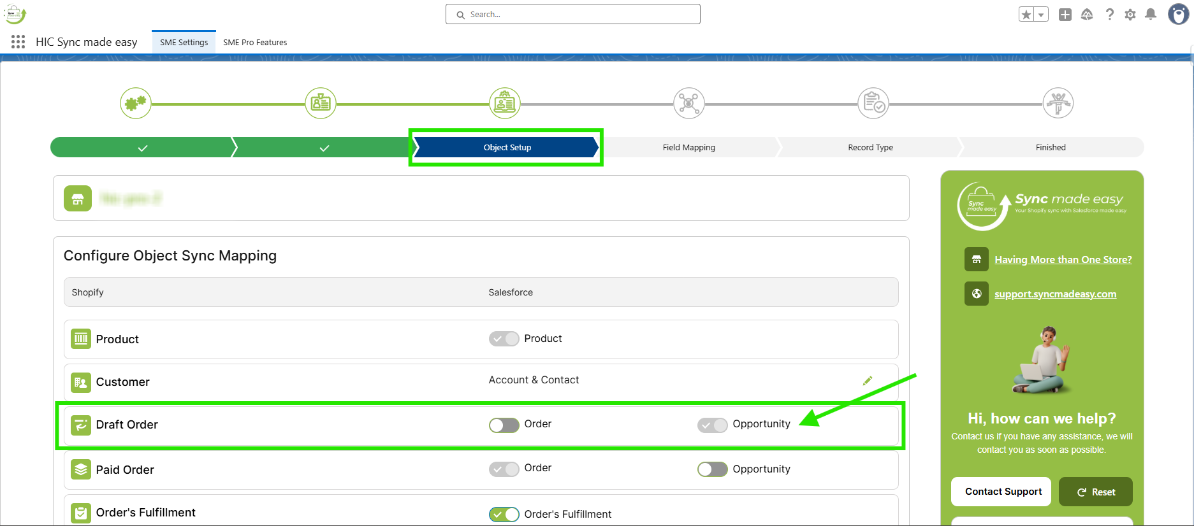
Task: Click the Customer label
Action: coord(123,381)
